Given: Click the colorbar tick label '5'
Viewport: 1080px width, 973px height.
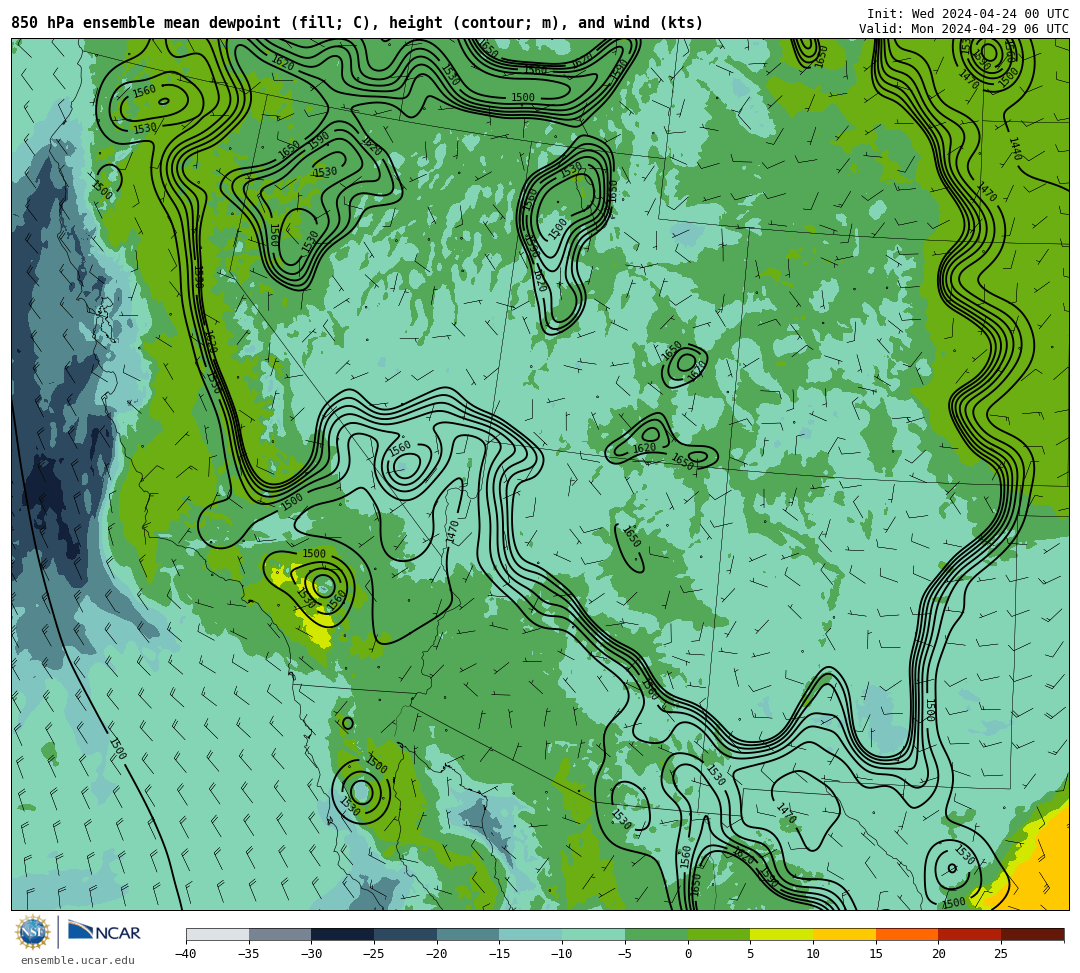Looking at the screenshot, I should tap(750, 954).
